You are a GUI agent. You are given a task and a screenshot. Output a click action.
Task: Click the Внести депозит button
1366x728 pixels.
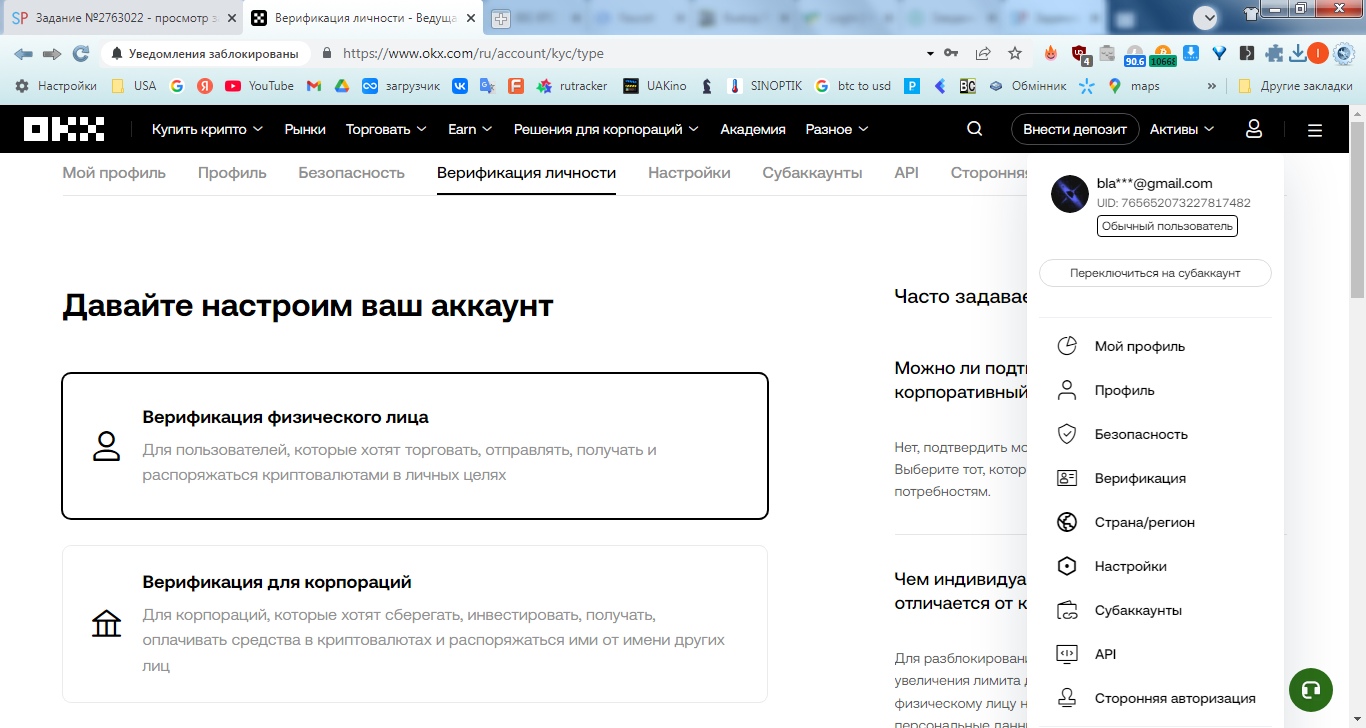click(x=1075, y=129)
